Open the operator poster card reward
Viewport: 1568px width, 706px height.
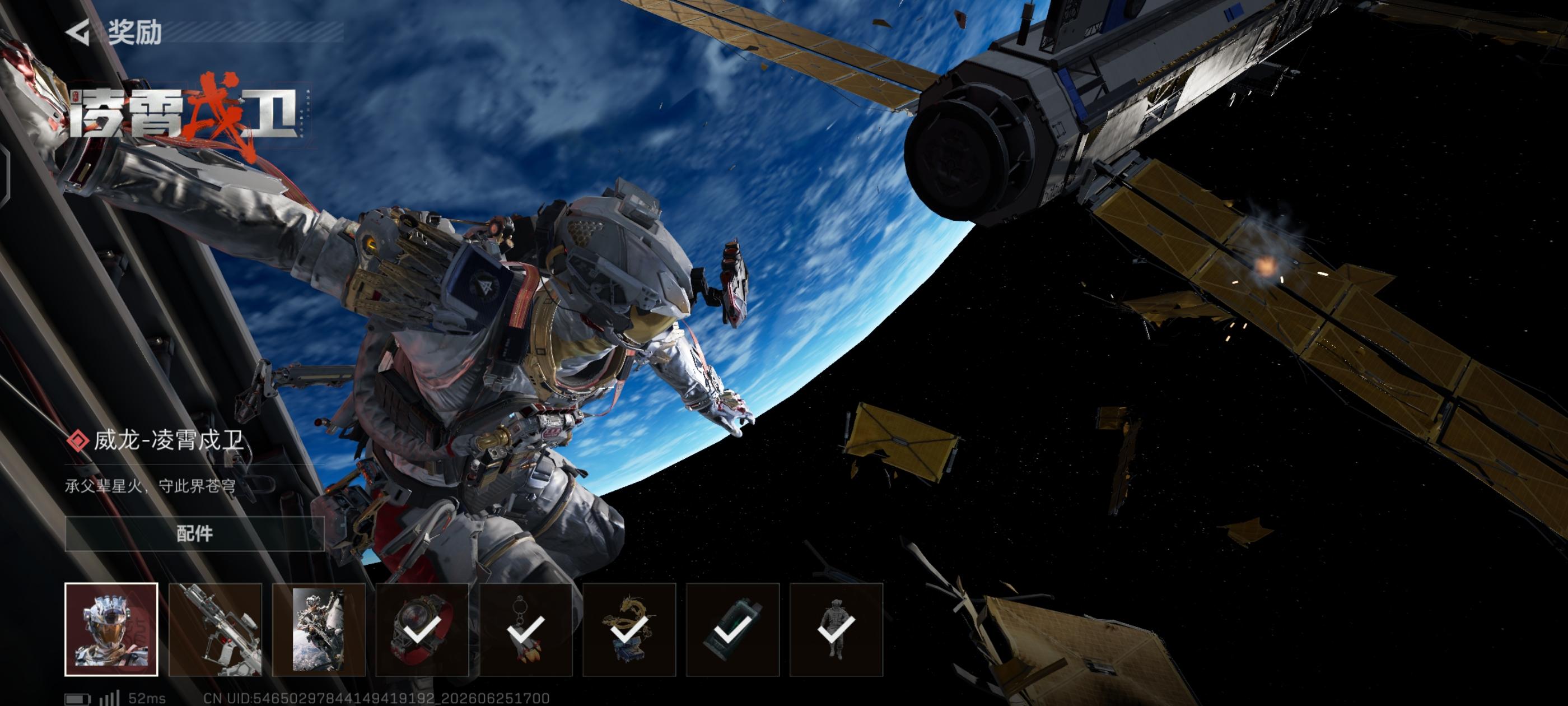click(319, 629)
